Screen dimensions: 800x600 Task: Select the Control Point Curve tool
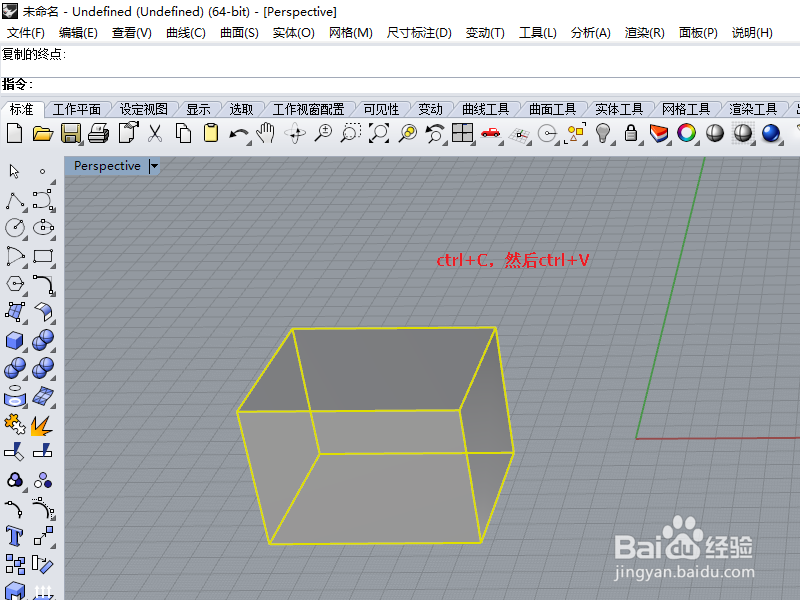click(43, 201)
